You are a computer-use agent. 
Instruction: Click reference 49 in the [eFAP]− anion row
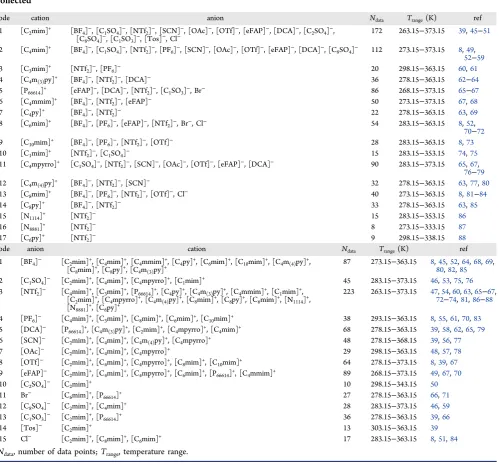coord(434,374)
